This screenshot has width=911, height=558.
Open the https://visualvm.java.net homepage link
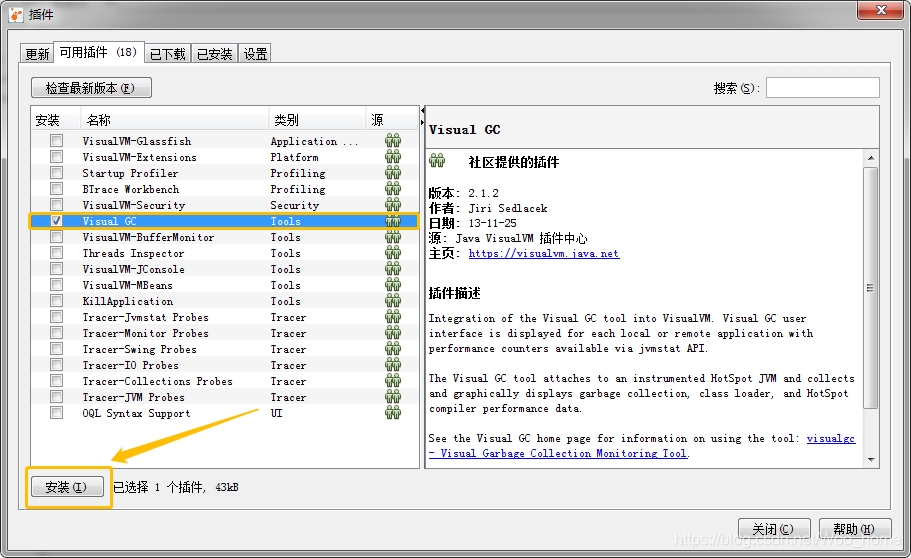pyautogui.click(x=544, y=253)
